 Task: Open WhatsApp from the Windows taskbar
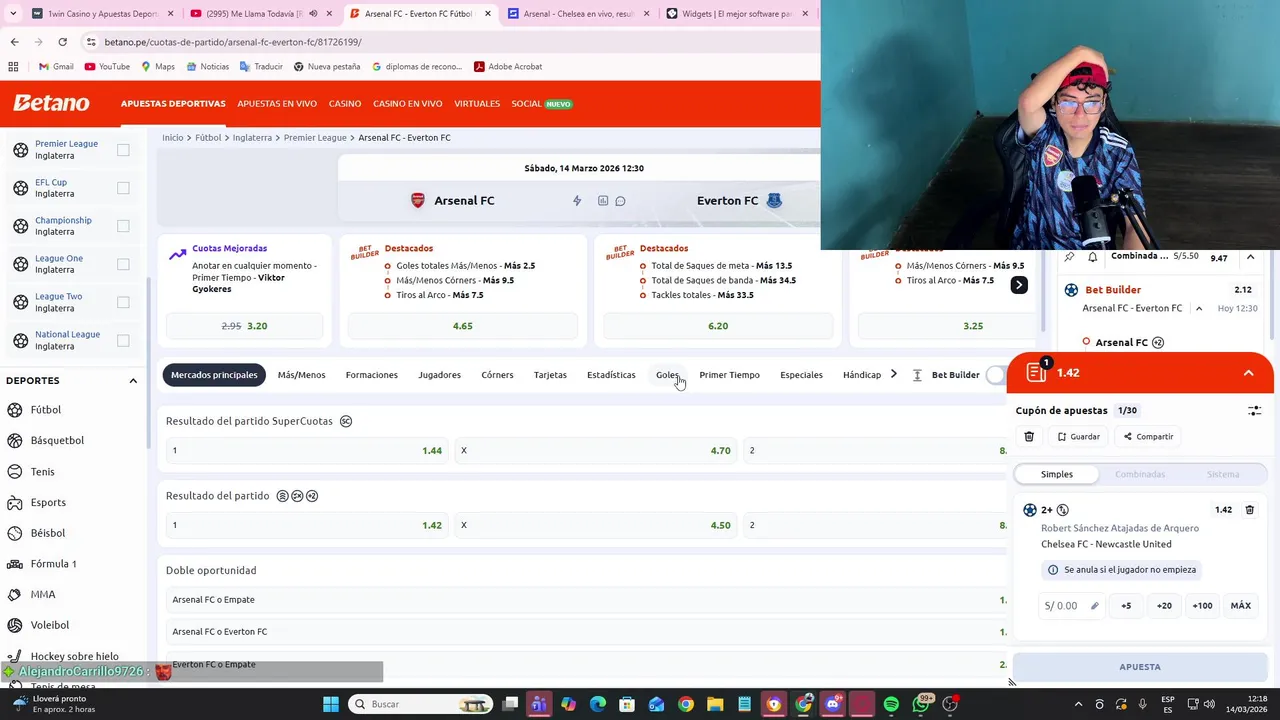(x=921, y=704)
